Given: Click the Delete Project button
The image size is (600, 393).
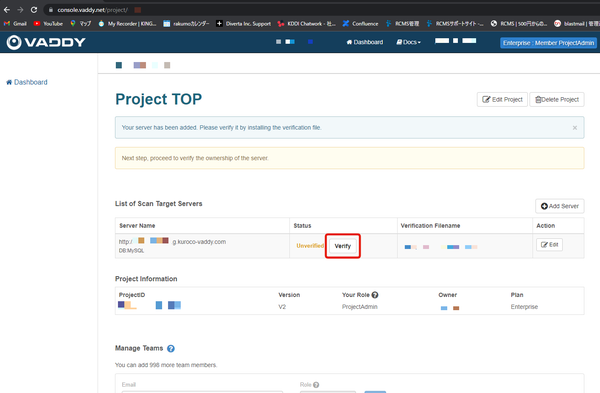Looking at the screenshot, I should click(x=557, y=99).
